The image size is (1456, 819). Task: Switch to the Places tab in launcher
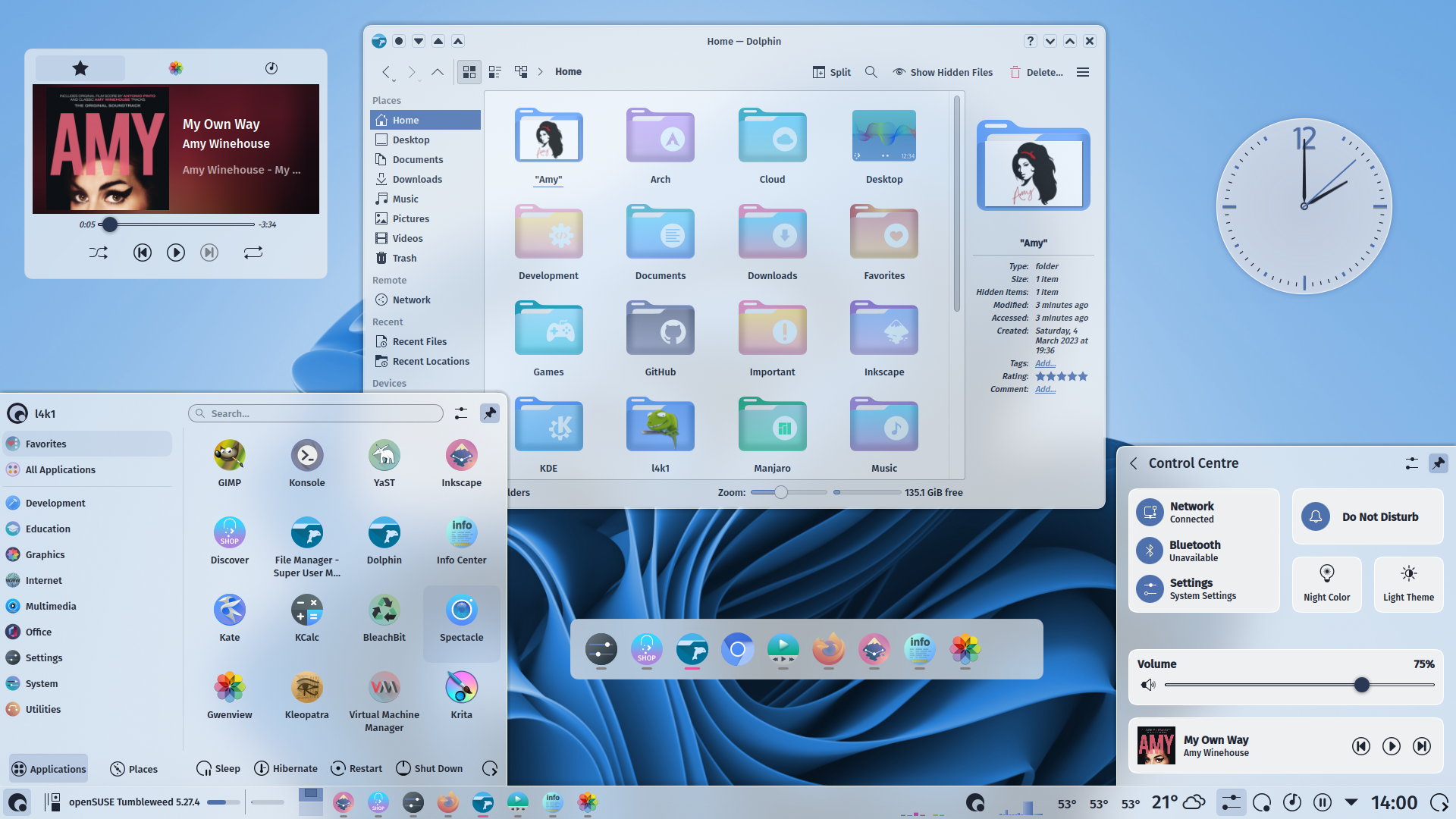tap(133, 769)
